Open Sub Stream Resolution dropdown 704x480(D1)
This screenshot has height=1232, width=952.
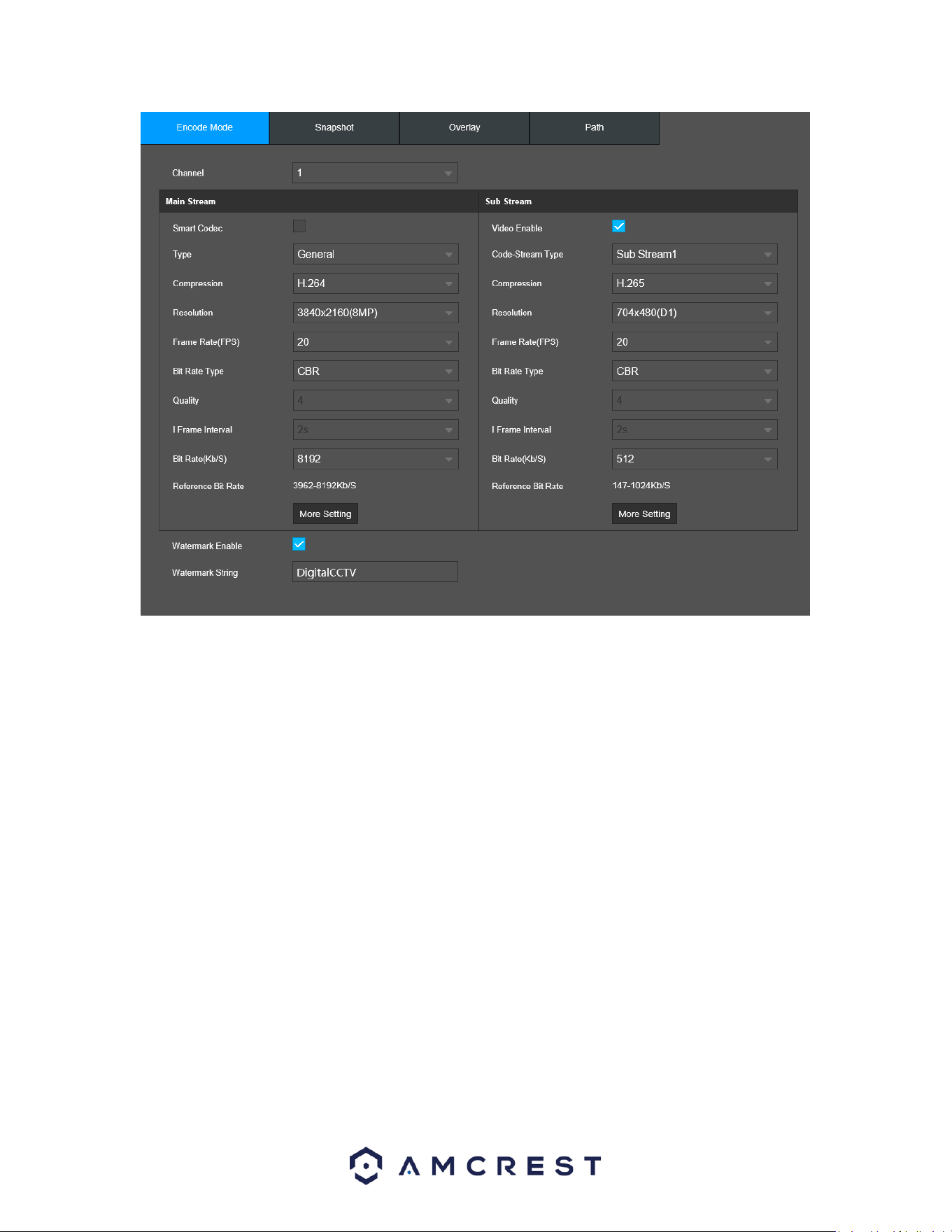(x=695, y=313)
